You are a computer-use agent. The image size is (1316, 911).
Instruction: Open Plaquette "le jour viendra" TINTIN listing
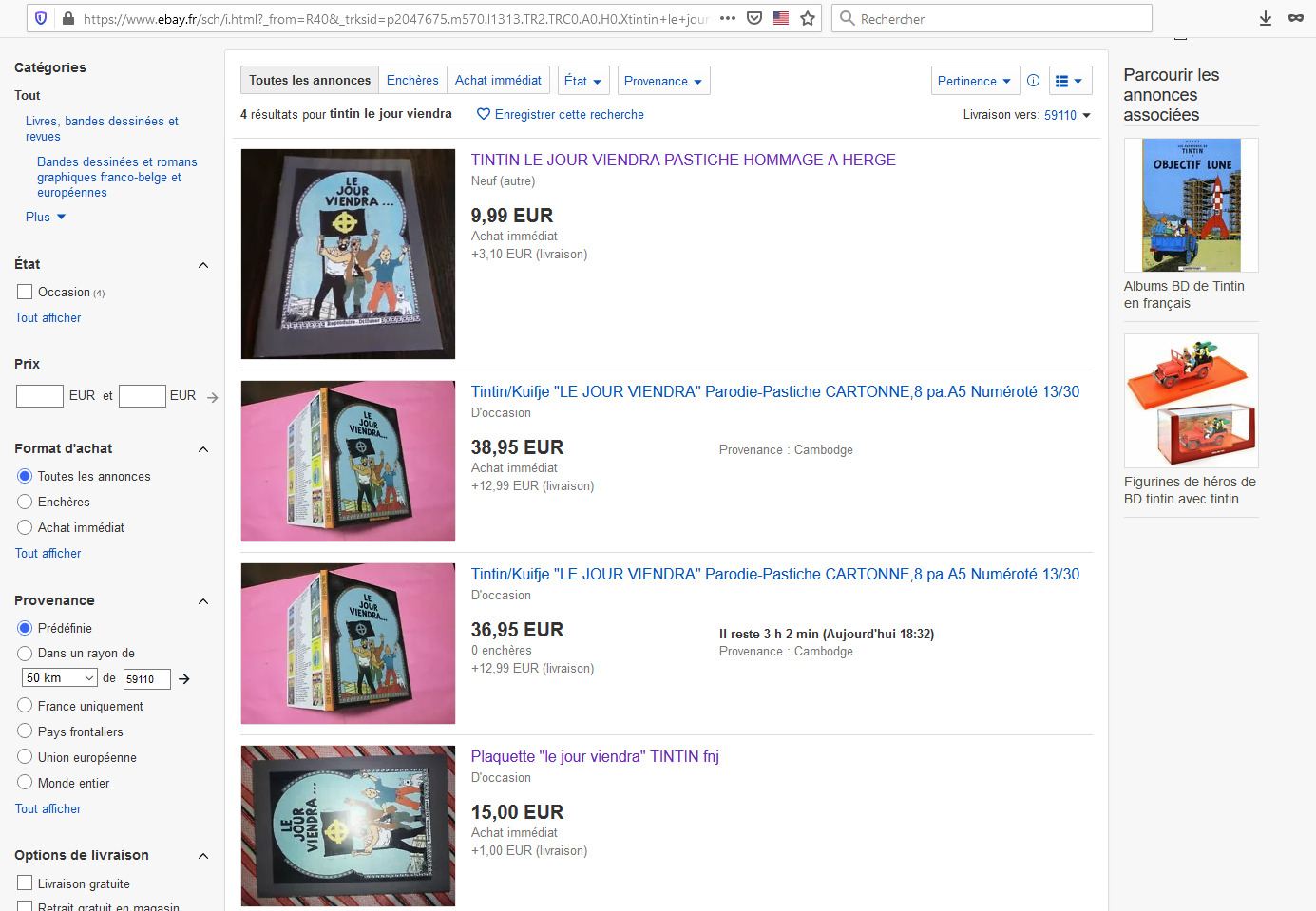[x=595, y=757]
